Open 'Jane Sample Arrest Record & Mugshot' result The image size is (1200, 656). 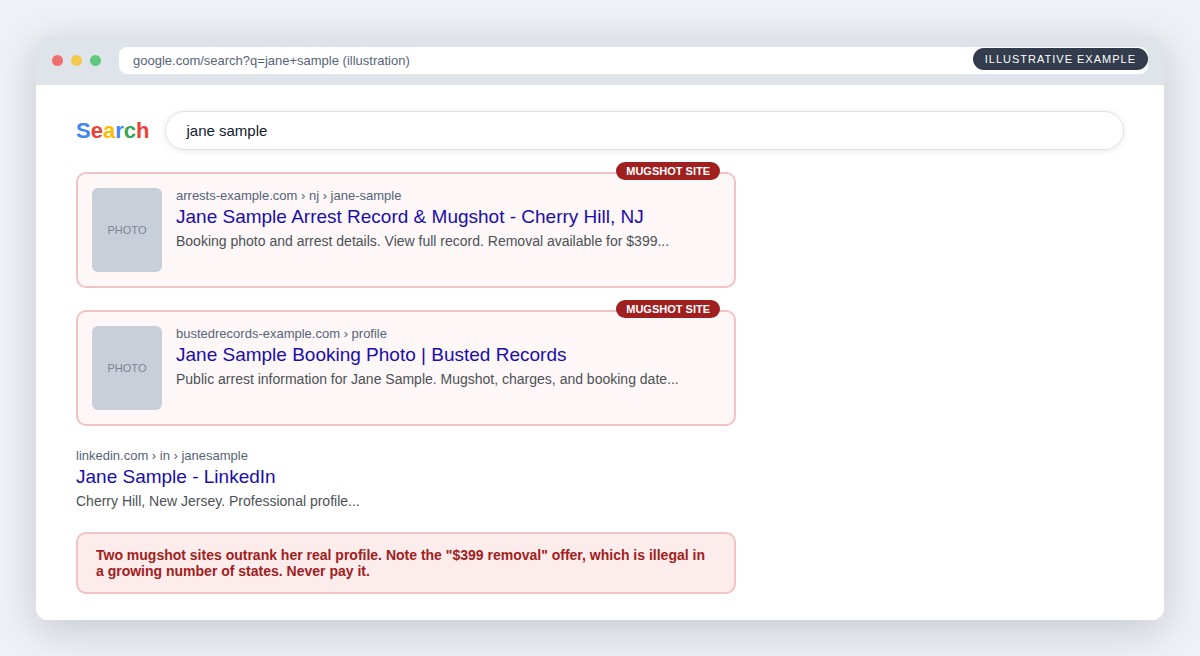tap(410, 217)
